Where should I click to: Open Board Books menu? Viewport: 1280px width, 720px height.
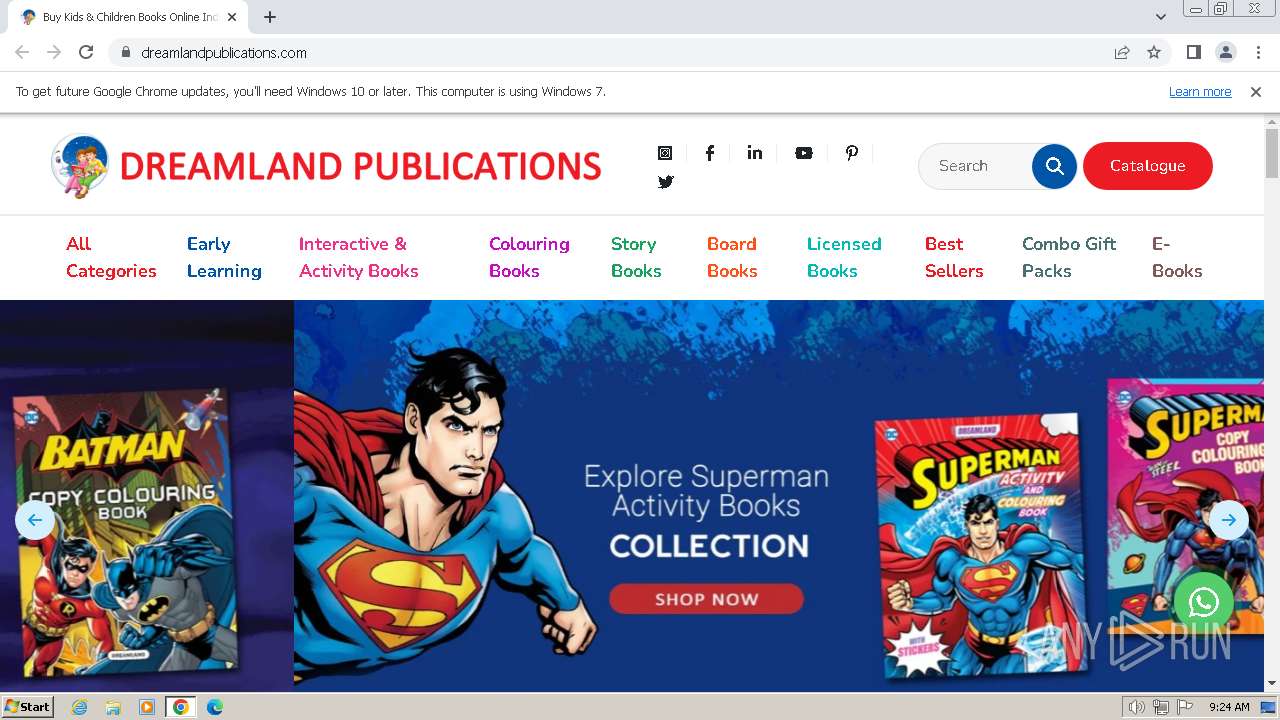[x=732, y=257]
